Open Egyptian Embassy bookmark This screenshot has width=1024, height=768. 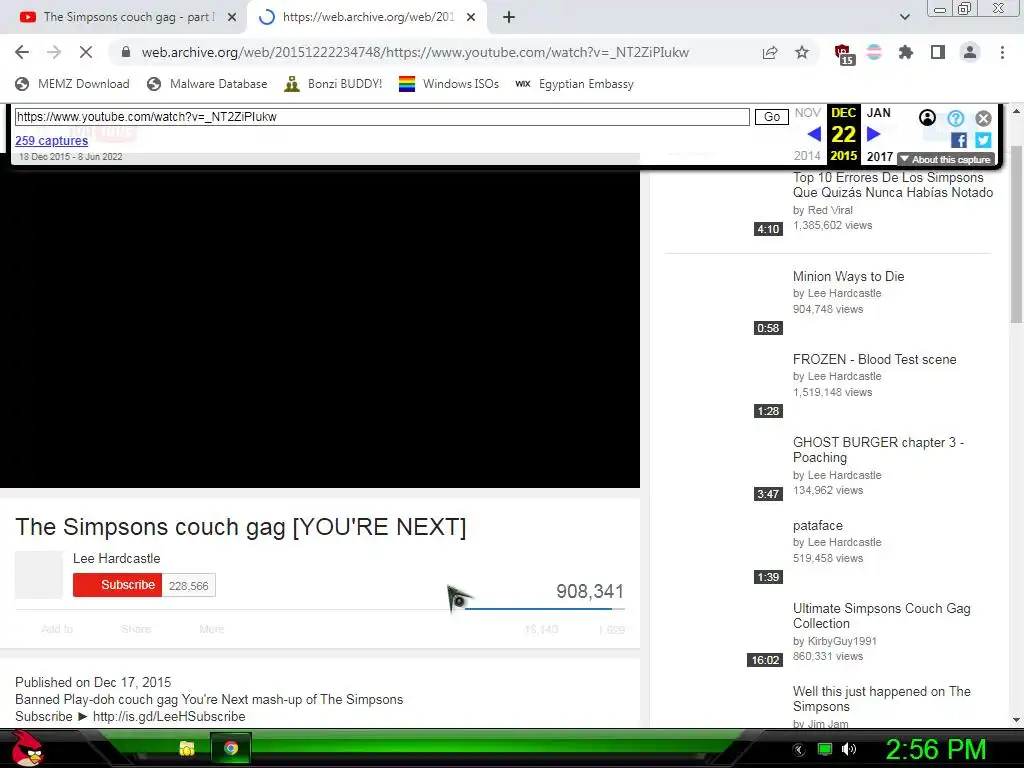coord(575,84)
